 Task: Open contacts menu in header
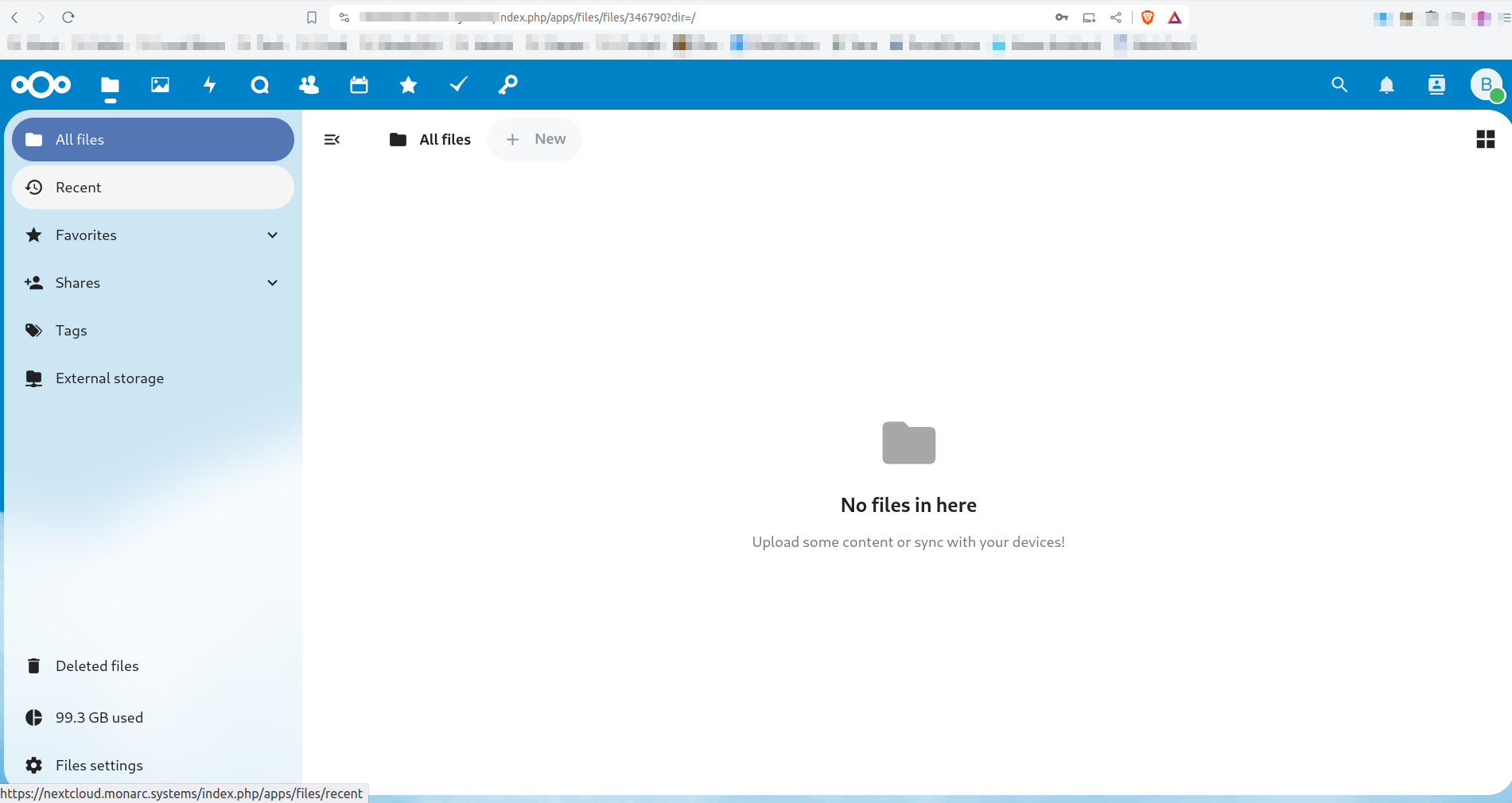point(1436,85)
